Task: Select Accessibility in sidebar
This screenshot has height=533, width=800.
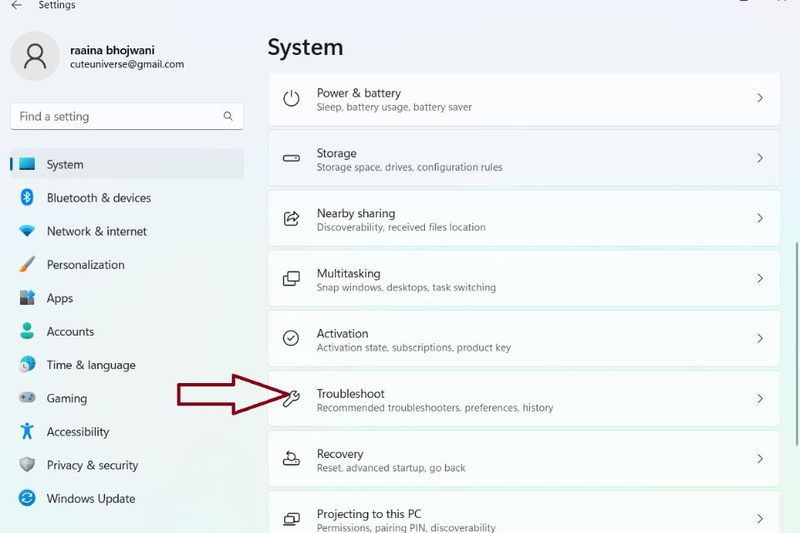Action: click(x=127, y=432)
